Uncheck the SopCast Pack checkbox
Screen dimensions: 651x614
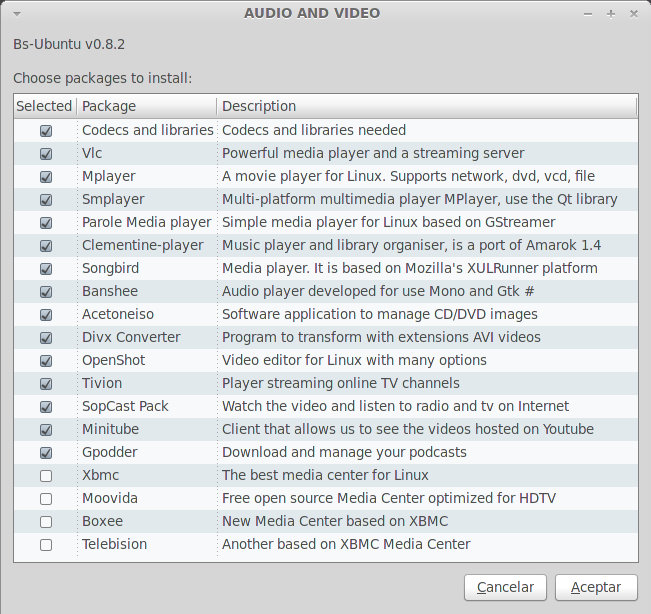[x=46, y=406]
